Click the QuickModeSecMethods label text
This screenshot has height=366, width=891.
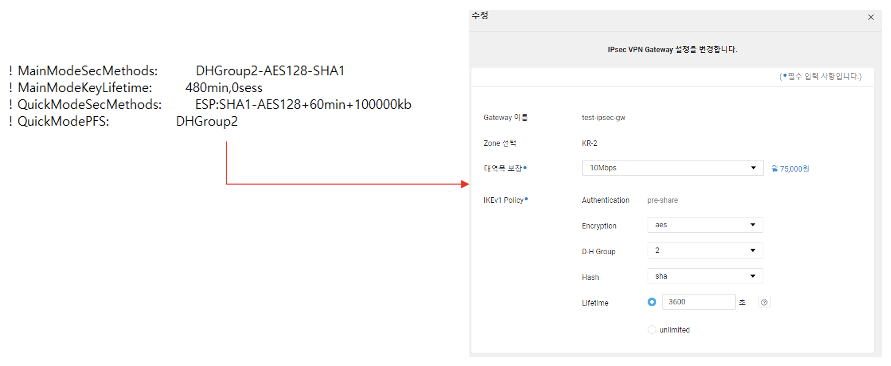(x=90, y=105)
